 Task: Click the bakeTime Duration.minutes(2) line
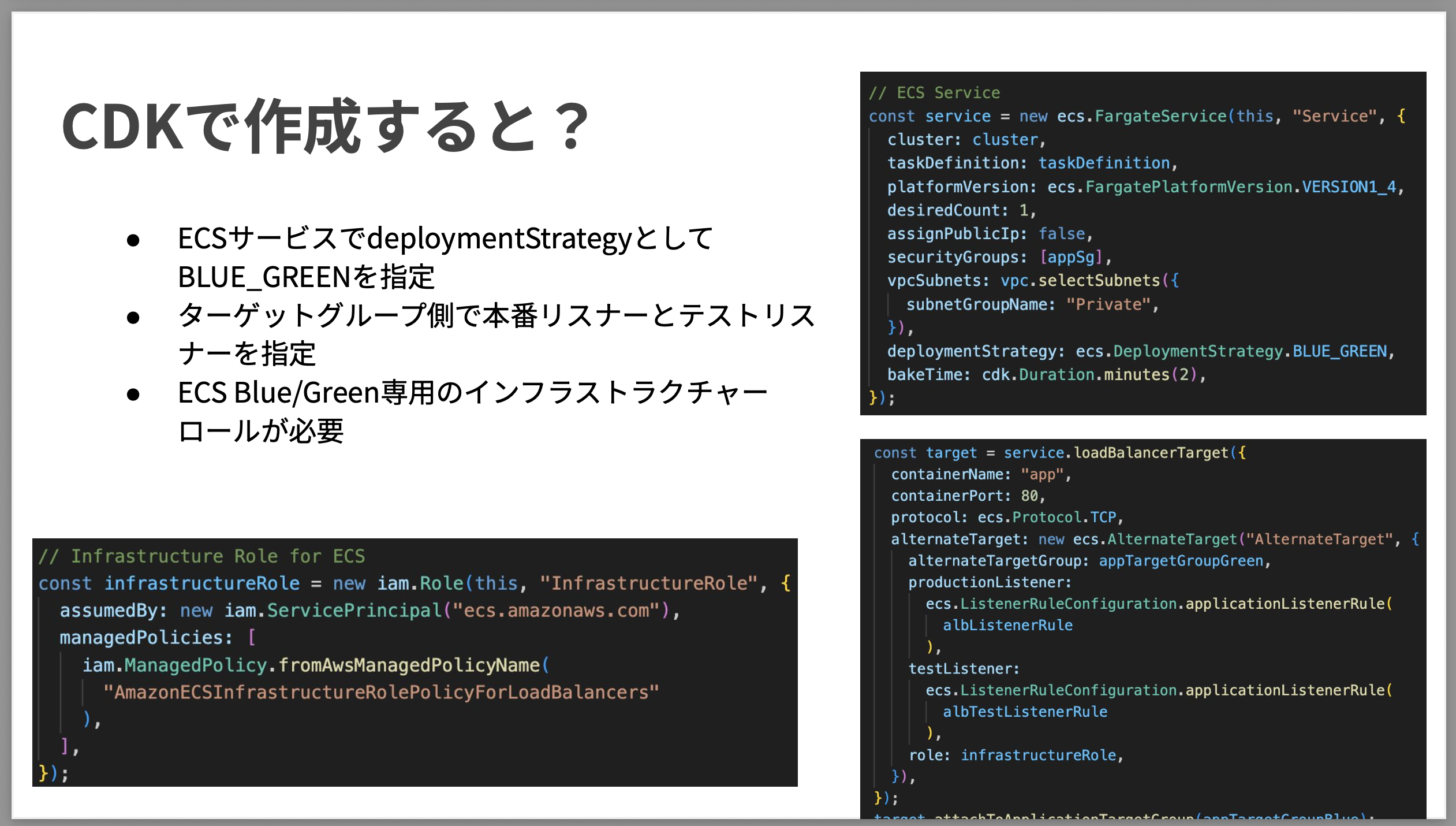[1046, 375]
